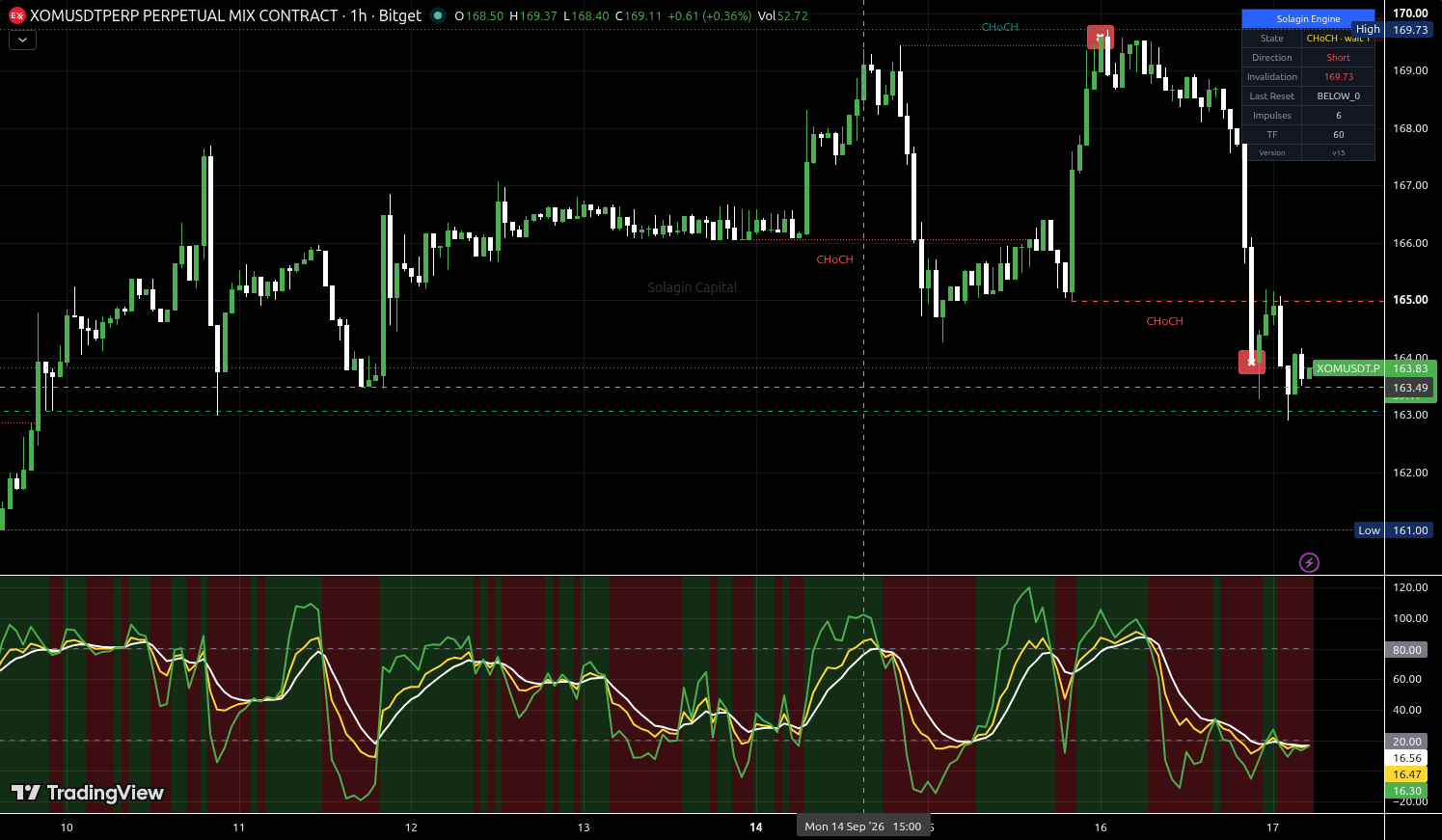Click the crosshair date label Mon 14 Sep '26 15:00
Screen dimensions: 1442x840
(x=863, y=826)
